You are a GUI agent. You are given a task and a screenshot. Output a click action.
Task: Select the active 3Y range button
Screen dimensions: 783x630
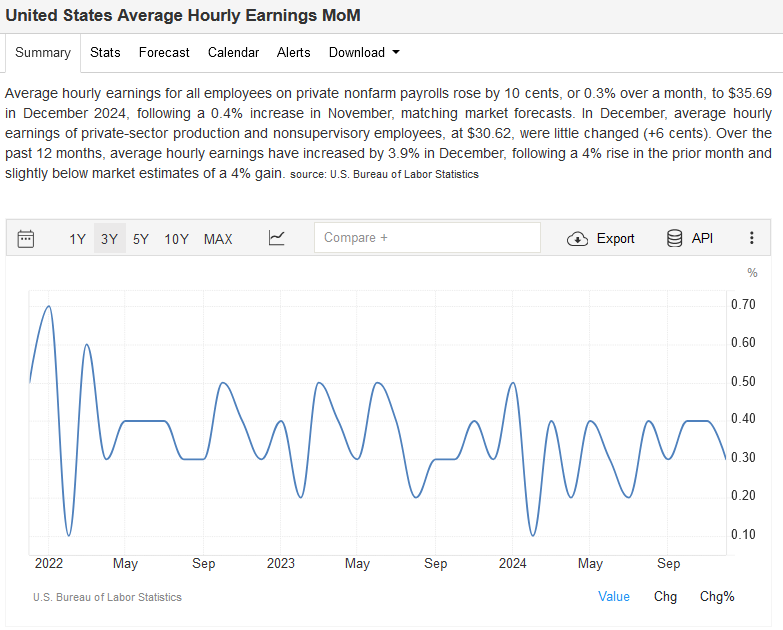(x=109, y=238)
